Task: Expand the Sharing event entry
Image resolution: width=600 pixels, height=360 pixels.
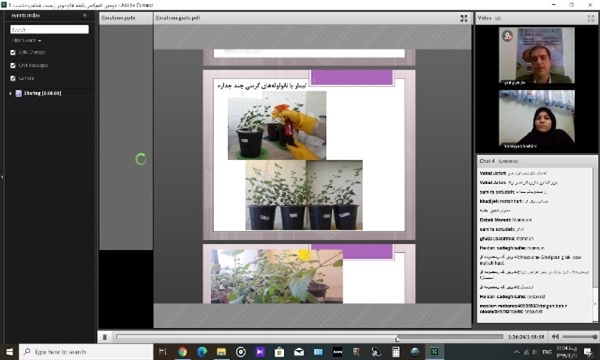Action: click(x=10, y=93)
